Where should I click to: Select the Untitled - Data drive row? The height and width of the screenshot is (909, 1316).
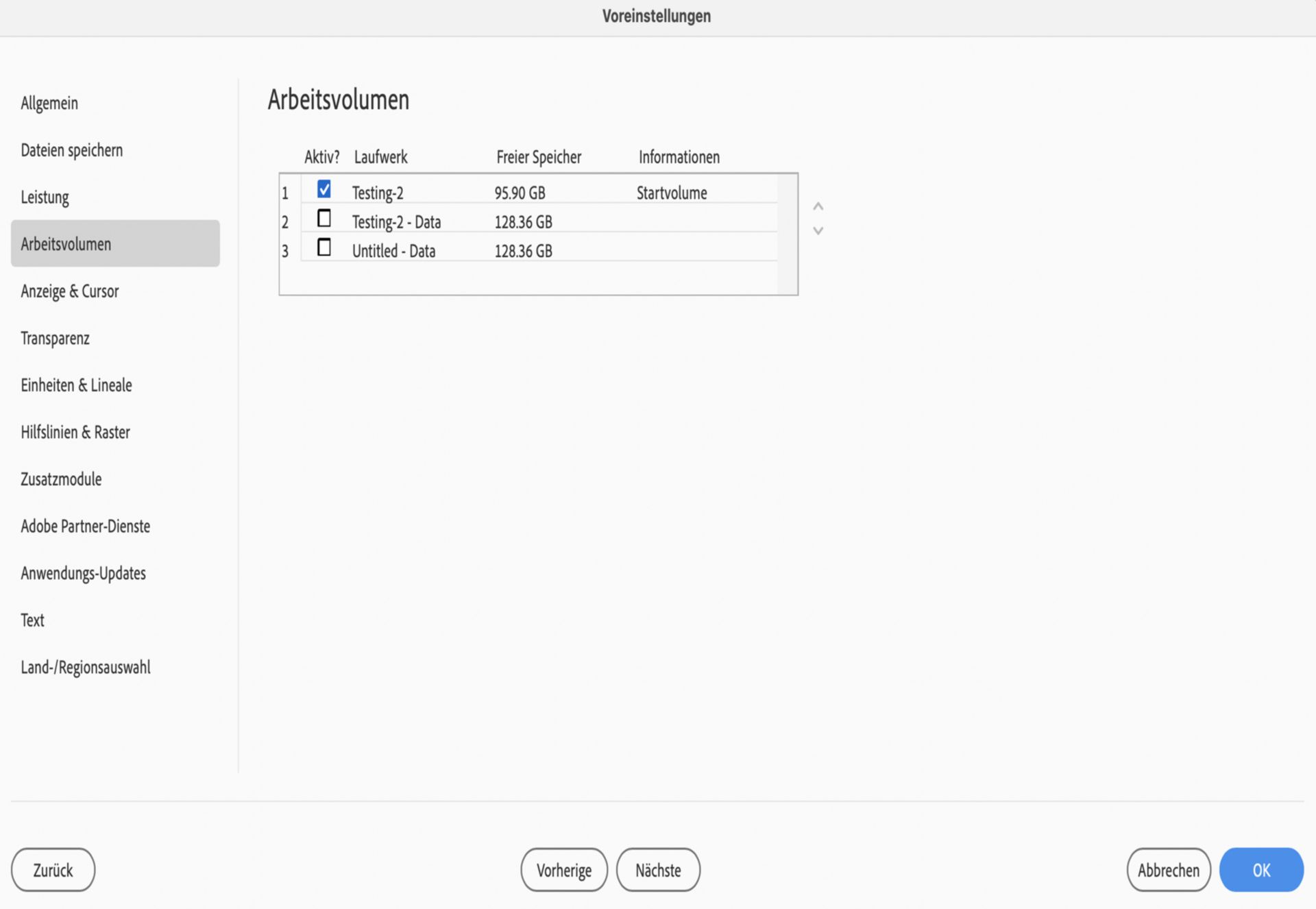coord(528,250)
